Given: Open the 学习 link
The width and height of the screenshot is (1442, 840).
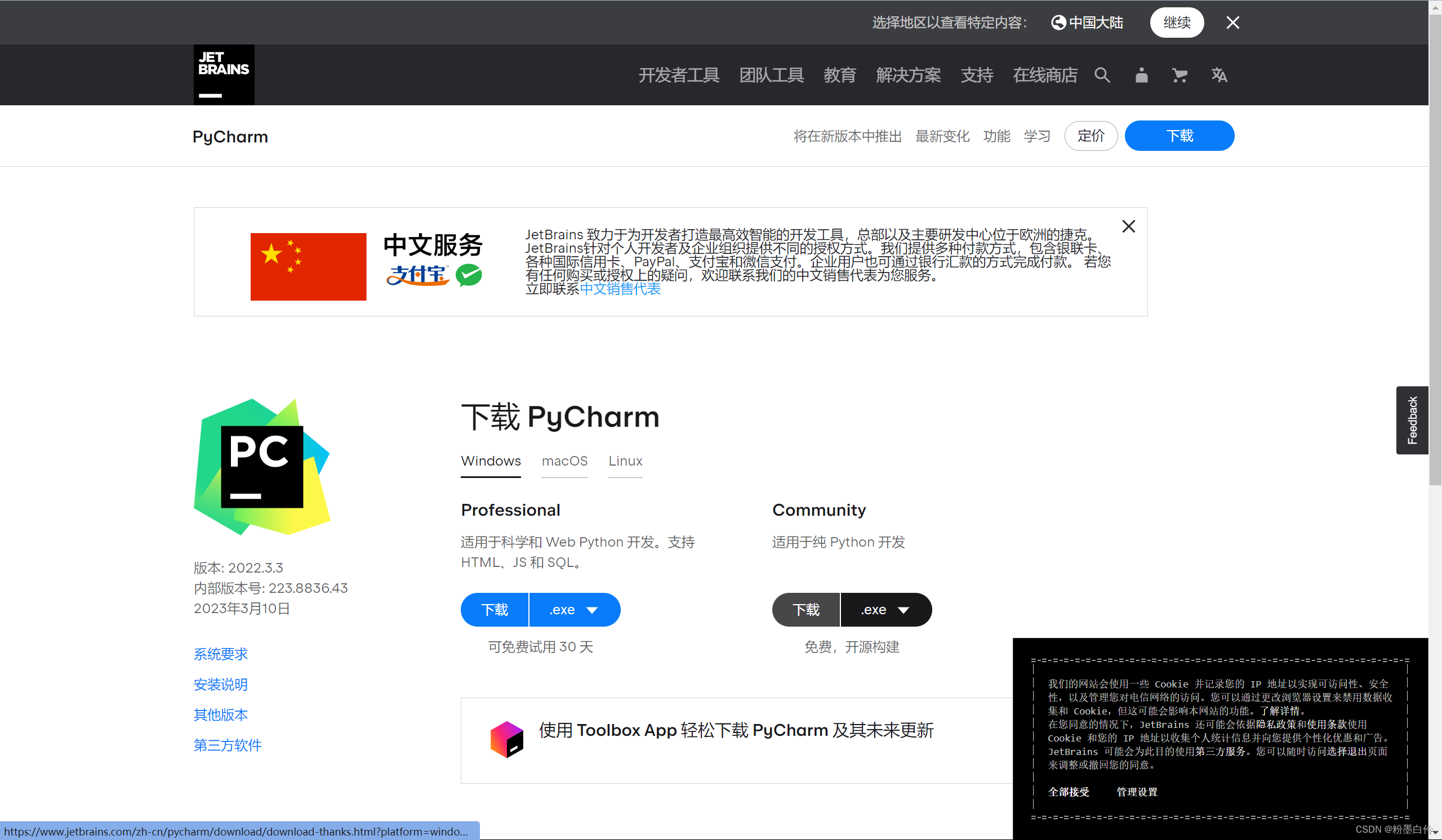Looking at the screenshot, I should click(1037, 136).
